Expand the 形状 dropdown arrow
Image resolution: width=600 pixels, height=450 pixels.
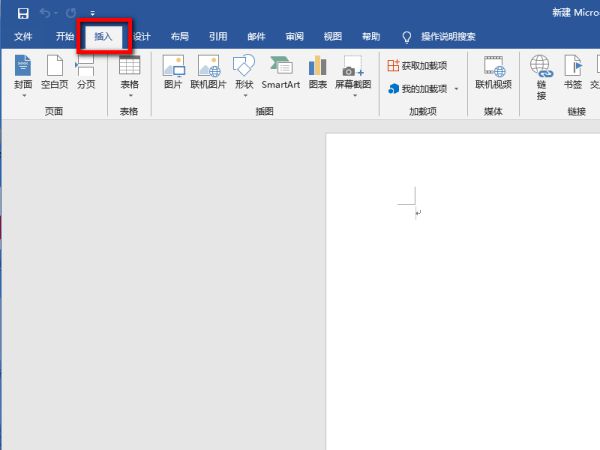point(245,95)
